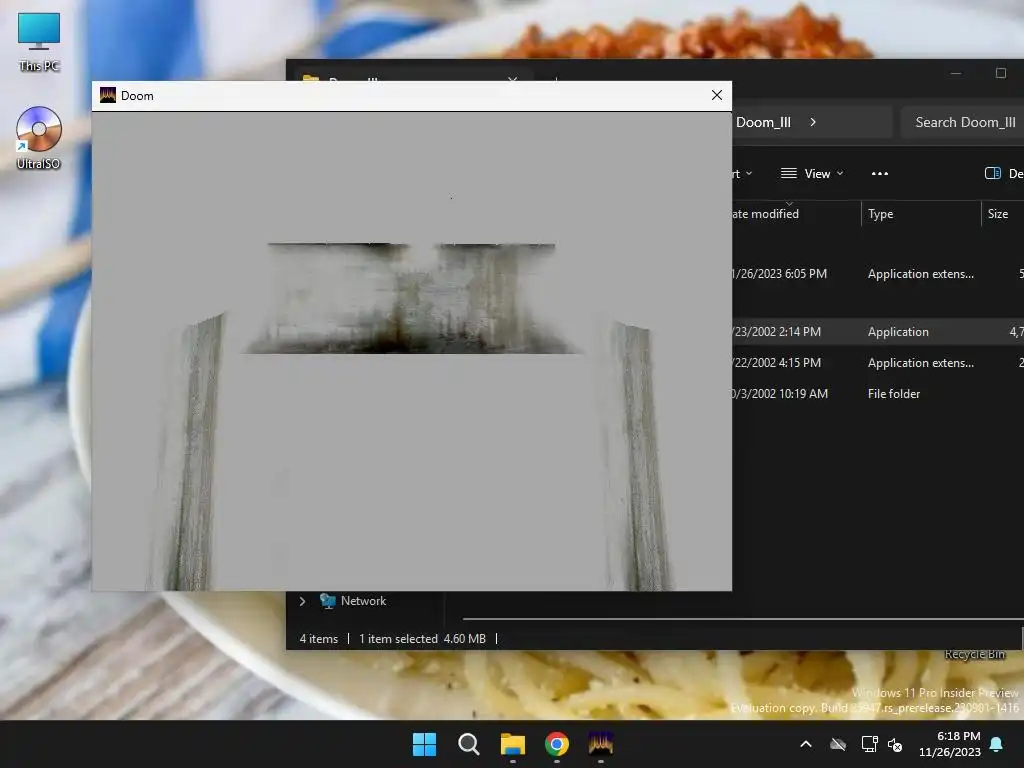Click the horizontal scrollbar in File Explorer
The width and height of the screenshot is (1024, 768).
pos(743,618)
